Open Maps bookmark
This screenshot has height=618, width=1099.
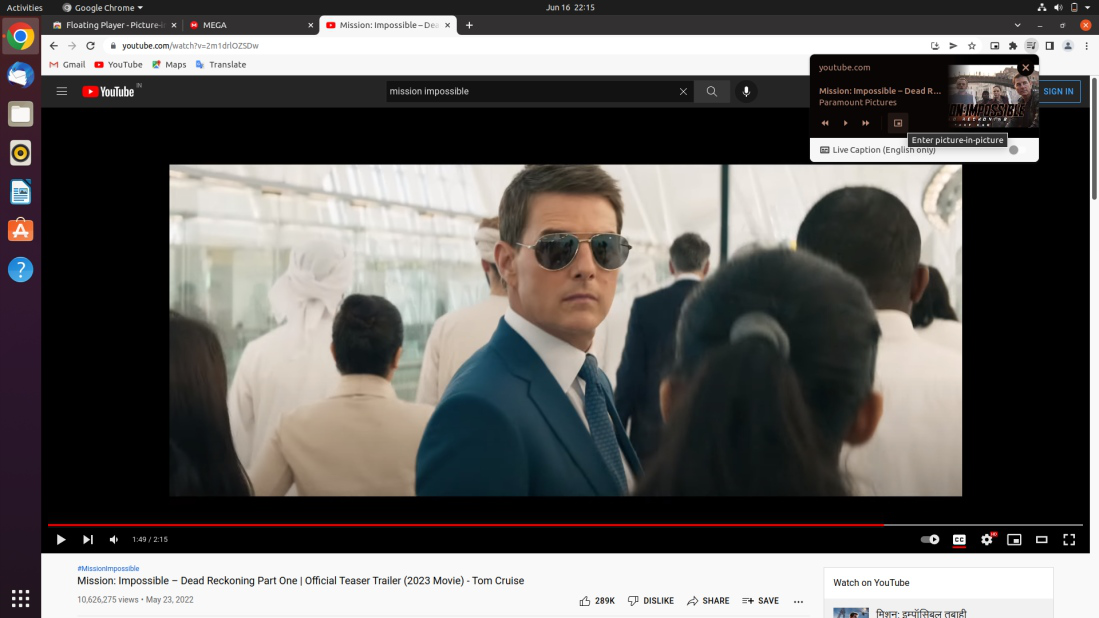[169, 64]
